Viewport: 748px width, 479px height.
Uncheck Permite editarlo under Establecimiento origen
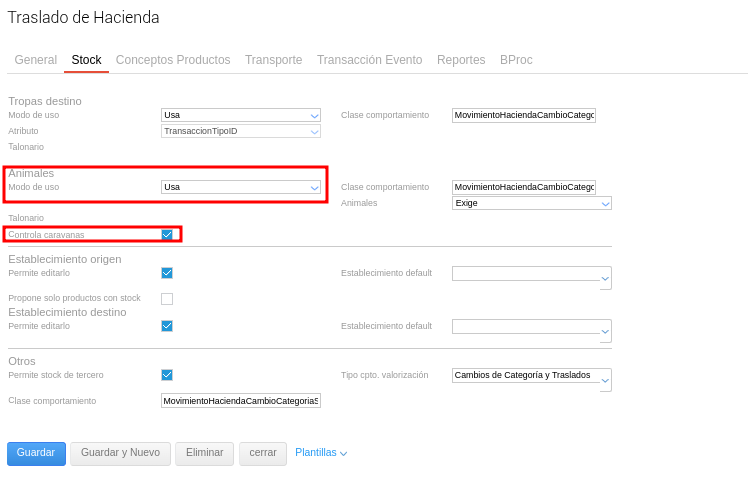point(167,272)
